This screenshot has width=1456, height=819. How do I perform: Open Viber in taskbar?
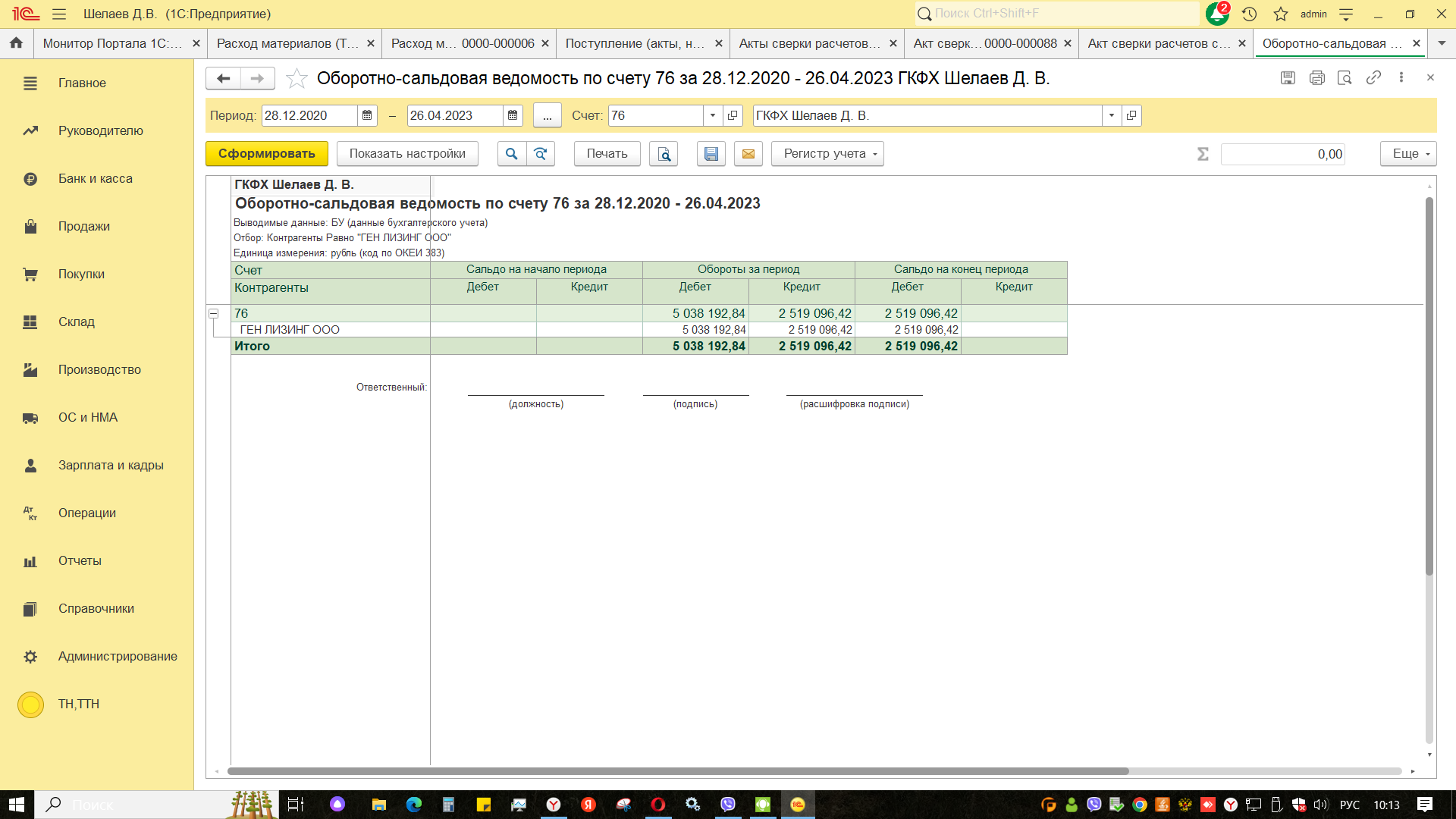click(727, 805)
